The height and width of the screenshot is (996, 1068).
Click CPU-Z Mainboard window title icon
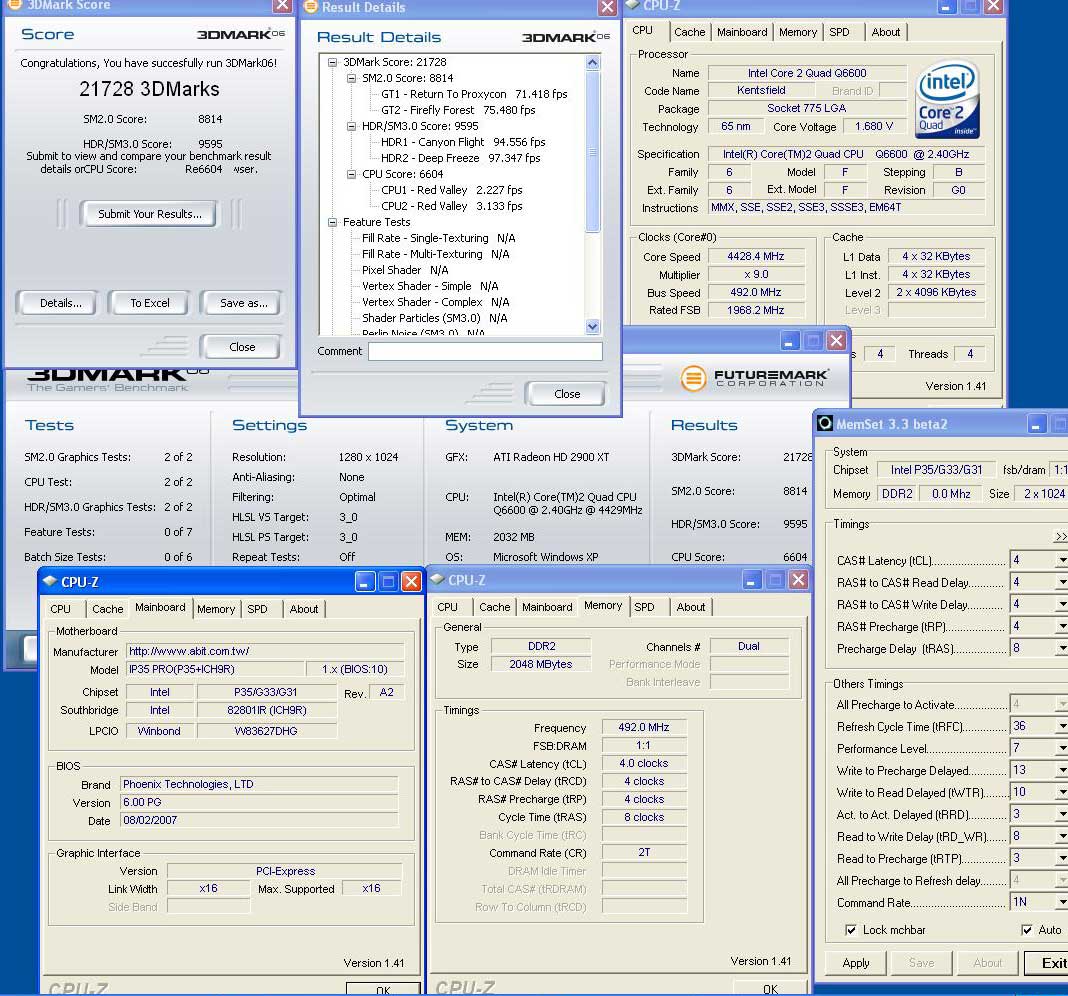(50, 581)
